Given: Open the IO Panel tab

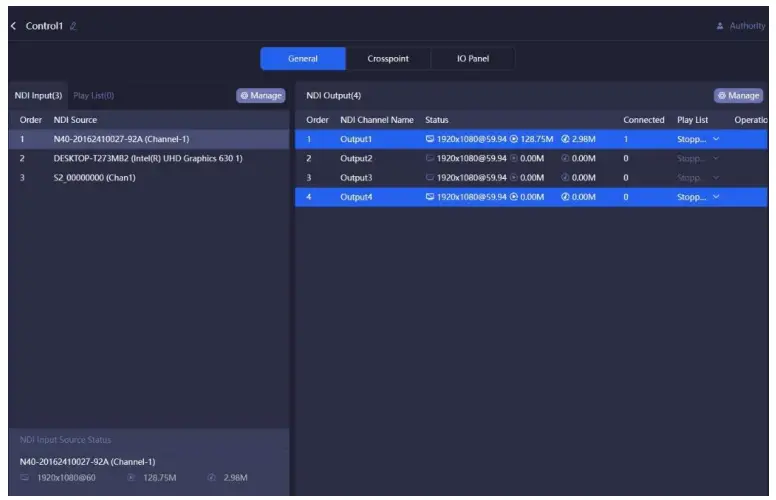Looking at the screenshot, I should pos(473,58).
